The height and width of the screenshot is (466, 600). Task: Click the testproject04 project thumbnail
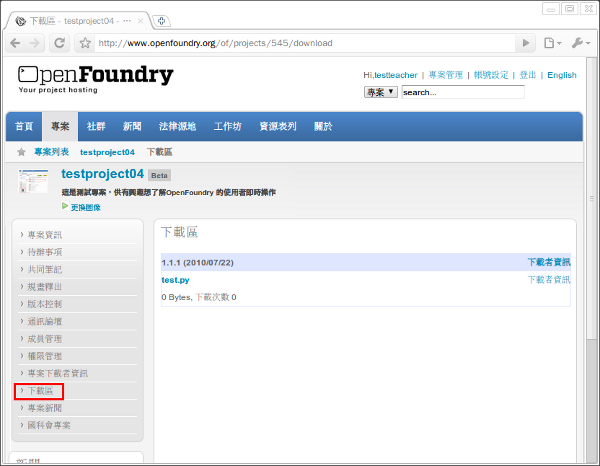pos(33,181)
